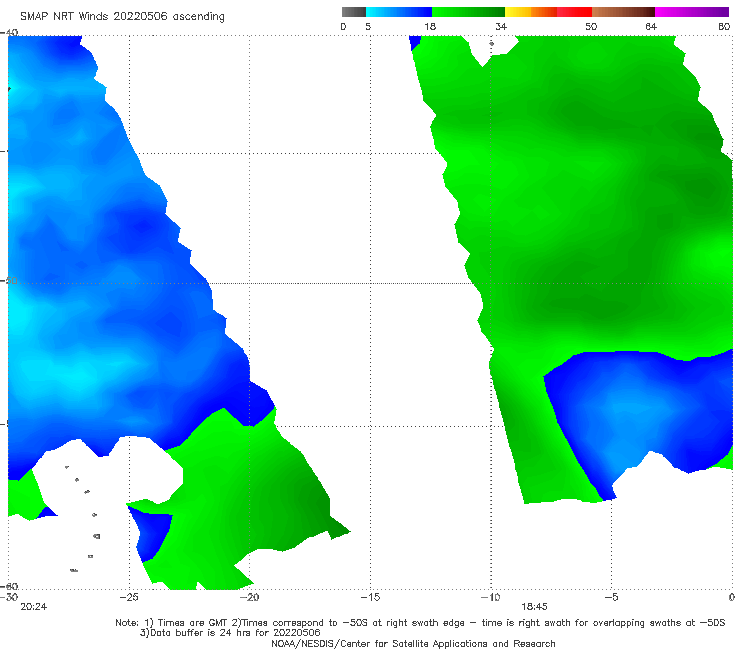Viewport: 740px width, 650px height.
Task: Click the color bar label '34'
Action: (x=501, y=26)
